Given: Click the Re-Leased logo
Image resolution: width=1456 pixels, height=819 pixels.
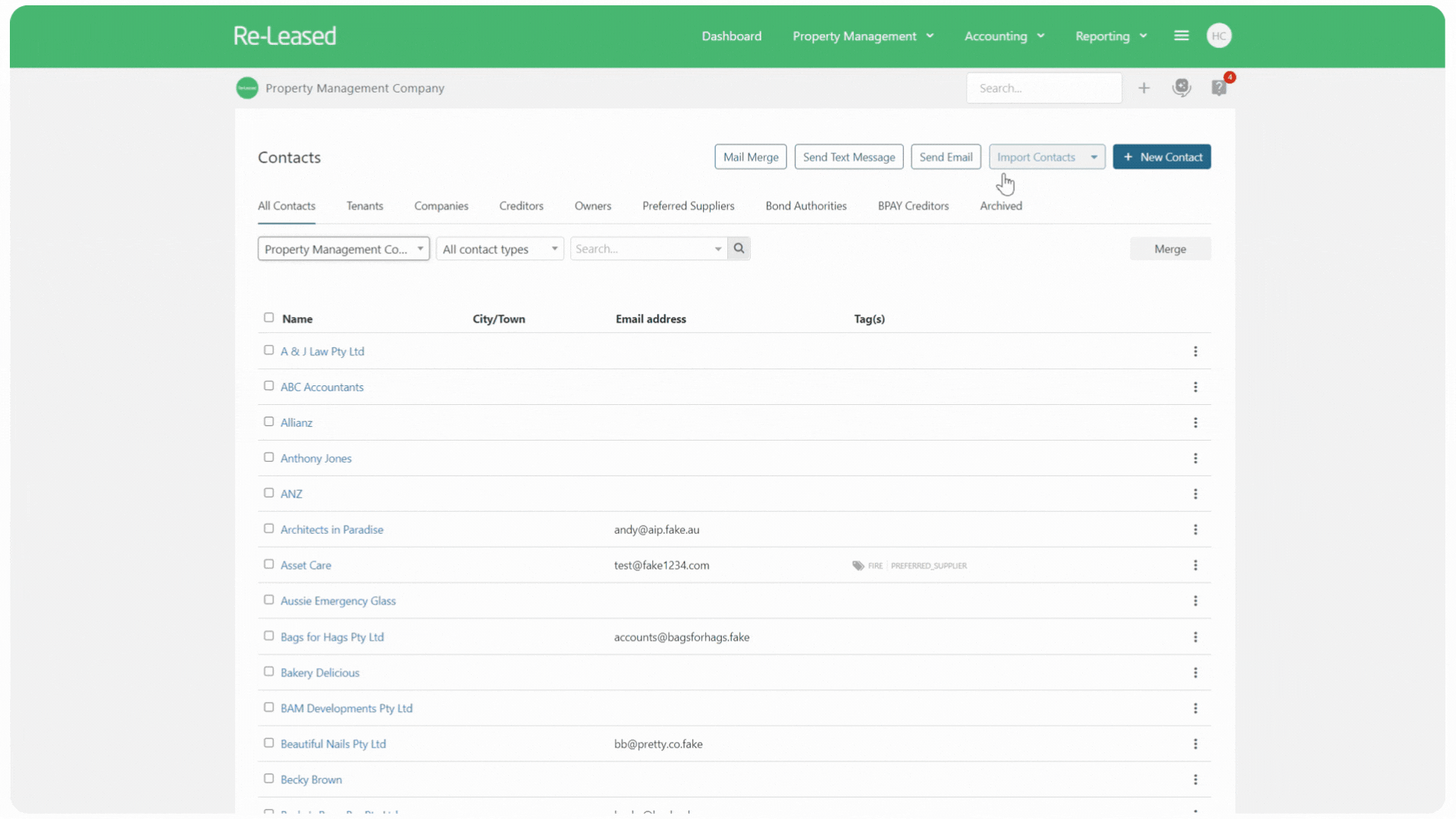Looking at the screenshot, I should pos(284,36).
